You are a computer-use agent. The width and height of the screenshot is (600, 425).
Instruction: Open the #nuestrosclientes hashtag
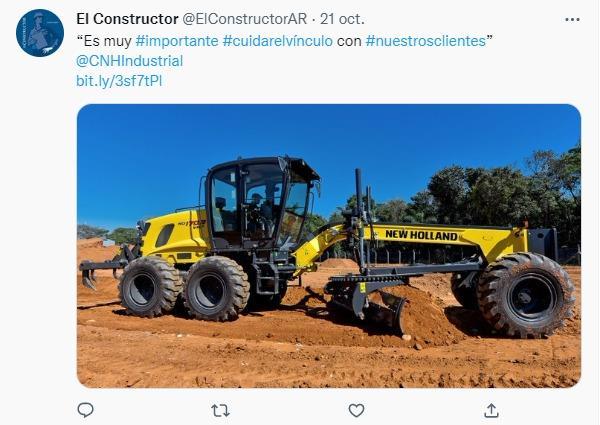point(426,41)
